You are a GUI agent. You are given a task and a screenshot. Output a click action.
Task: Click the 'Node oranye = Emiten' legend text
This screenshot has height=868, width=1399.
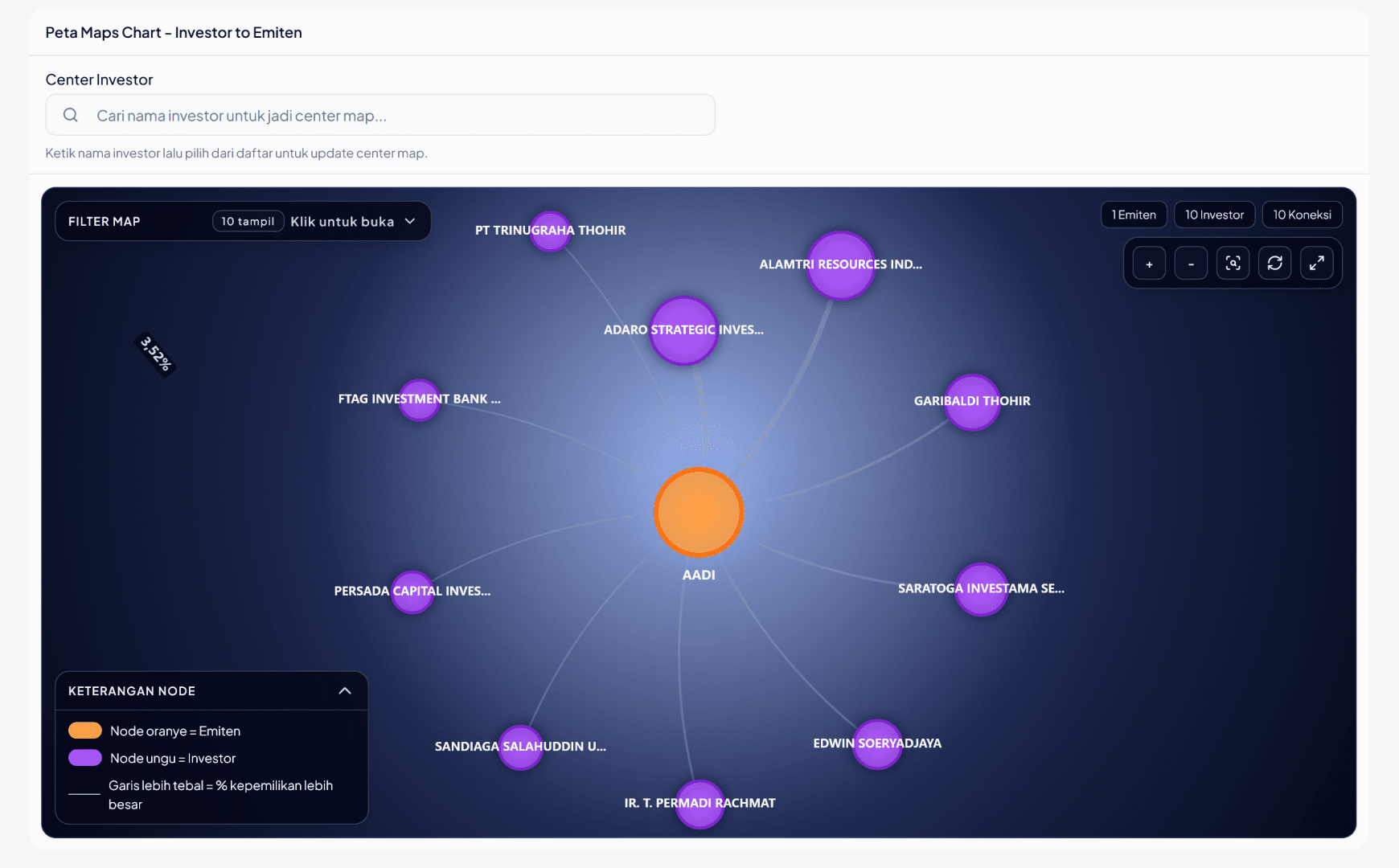click(175, 731)
